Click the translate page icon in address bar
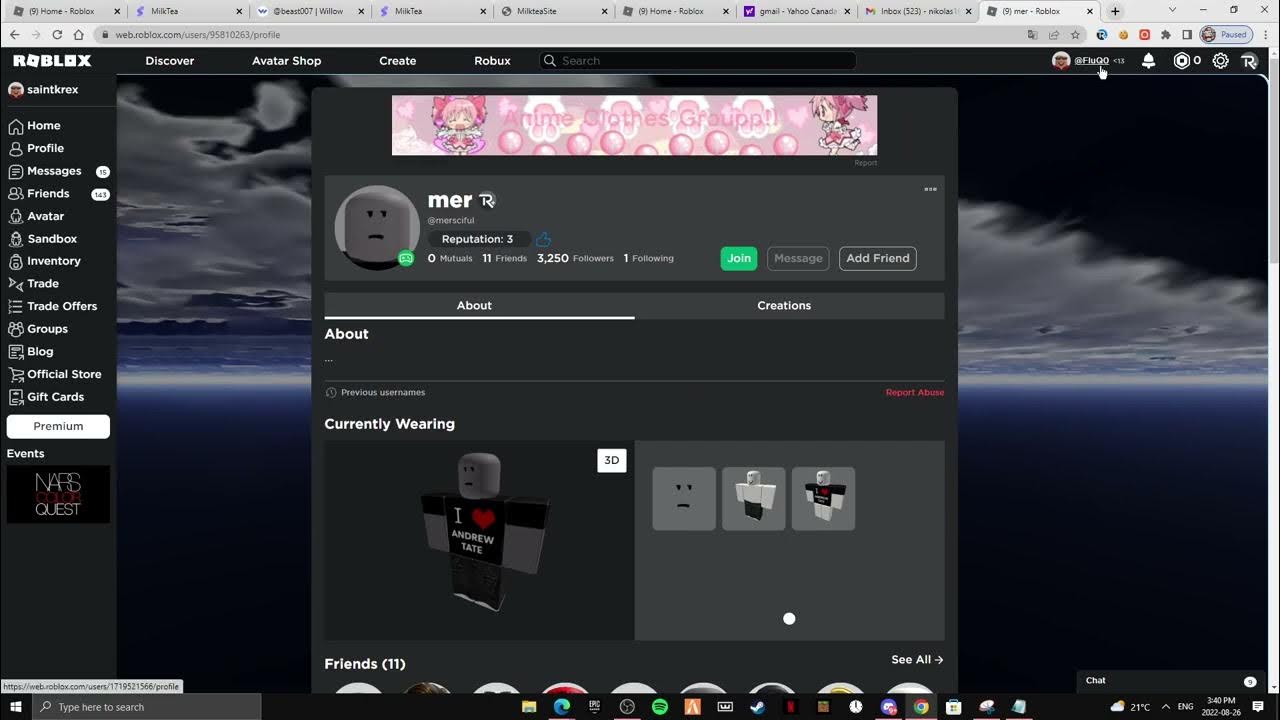The height and width of the screenshot is (720, 1280). coord(1033,35)
